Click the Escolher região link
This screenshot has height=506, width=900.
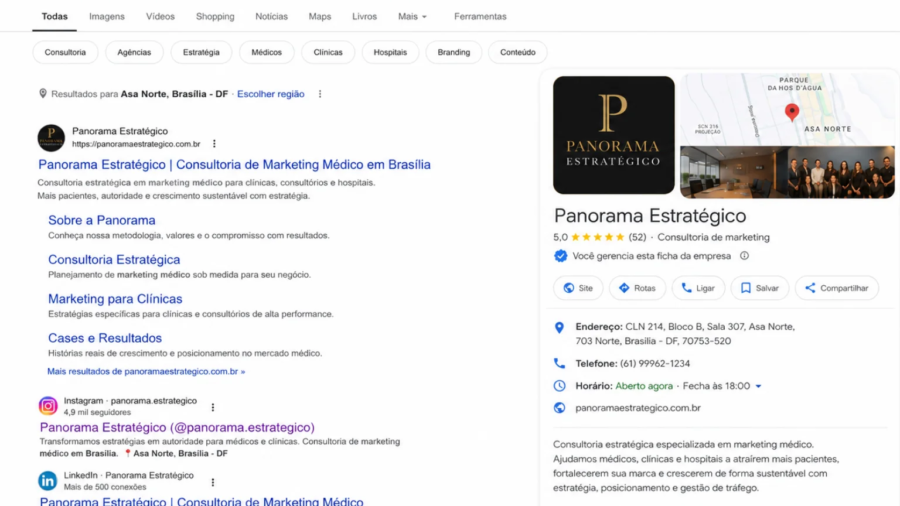(271, 94)
